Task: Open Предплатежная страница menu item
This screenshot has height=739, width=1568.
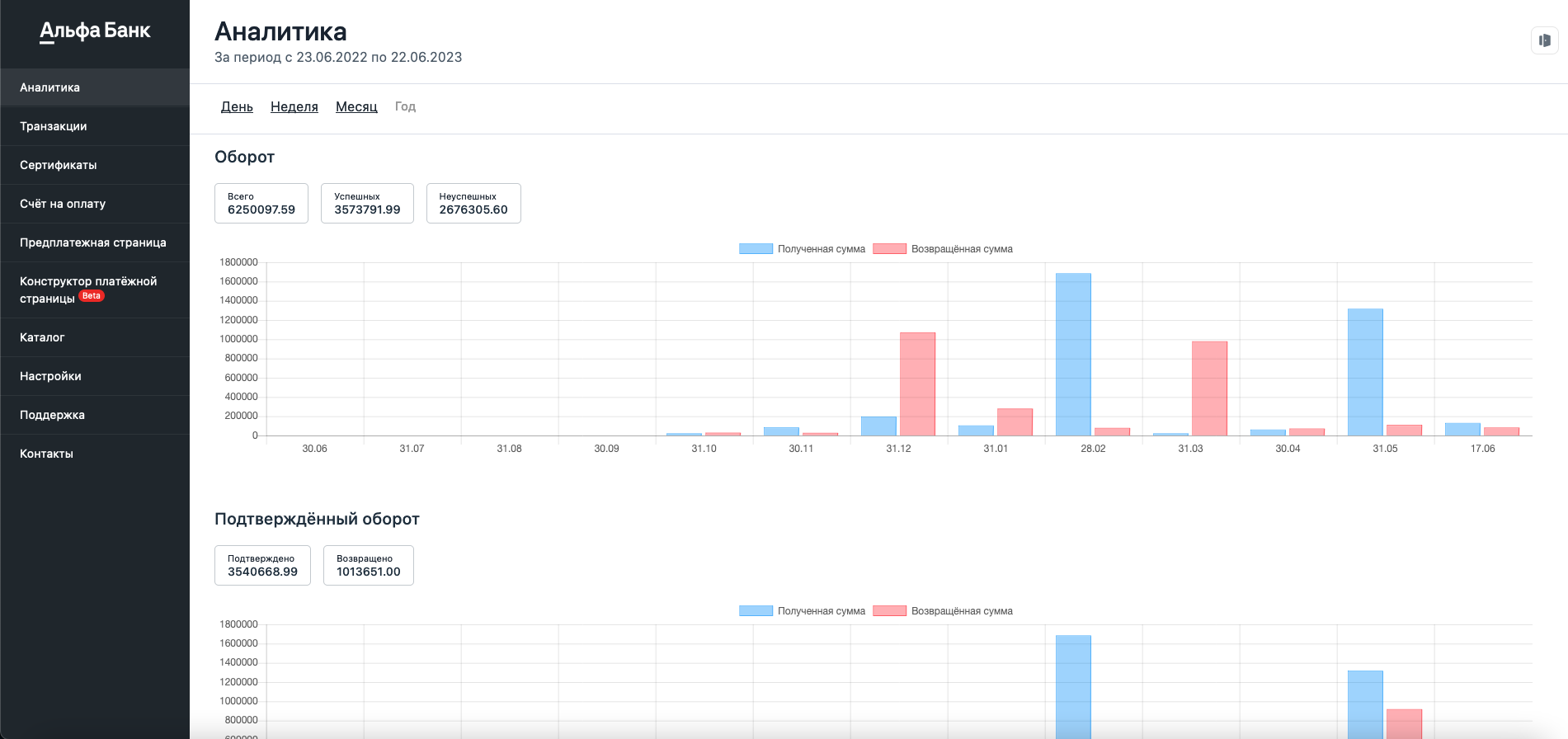Action: point(95,242)
